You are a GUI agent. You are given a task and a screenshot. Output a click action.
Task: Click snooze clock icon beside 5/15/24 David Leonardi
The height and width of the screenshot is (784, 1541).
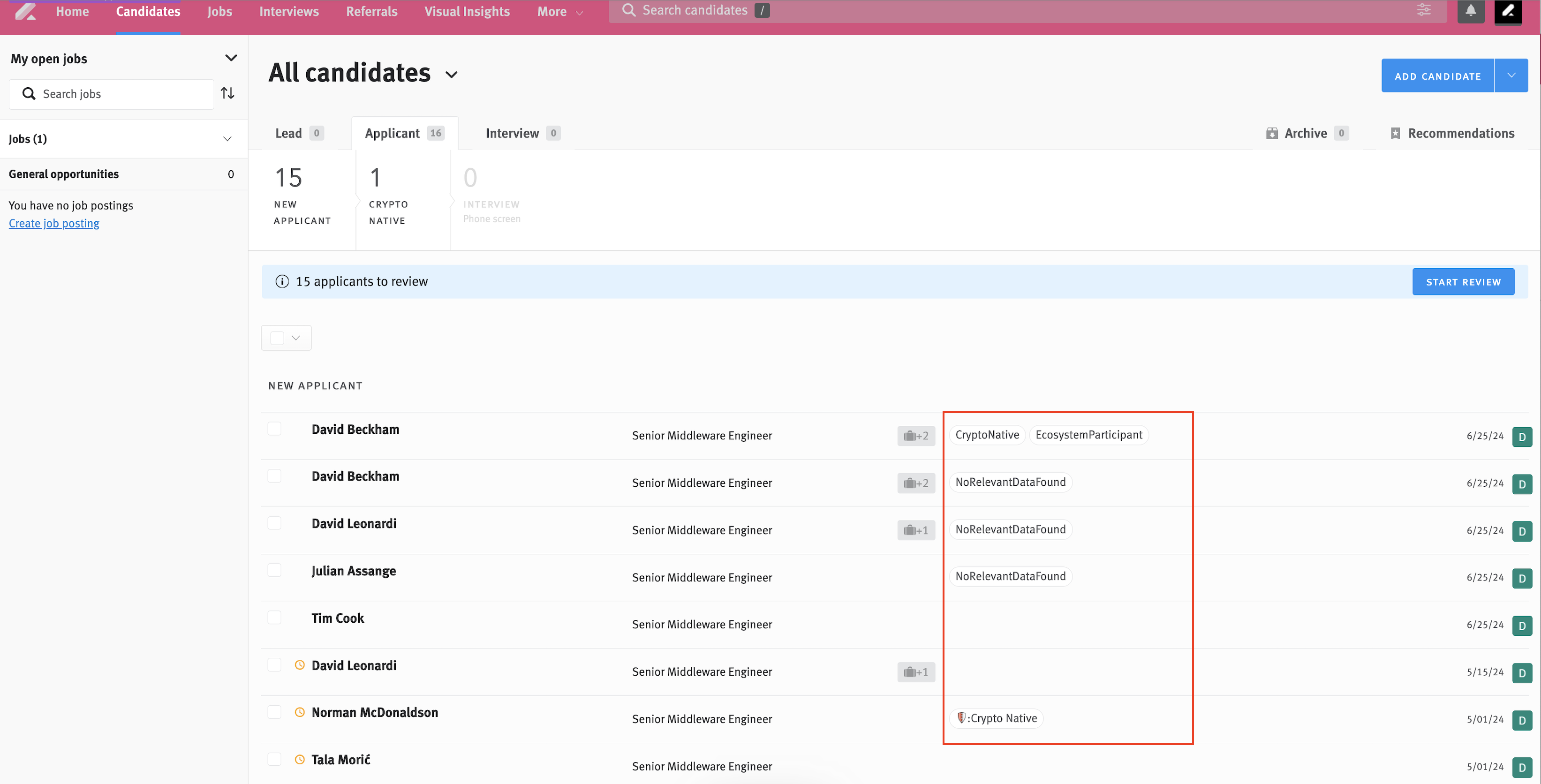[300, 665]
